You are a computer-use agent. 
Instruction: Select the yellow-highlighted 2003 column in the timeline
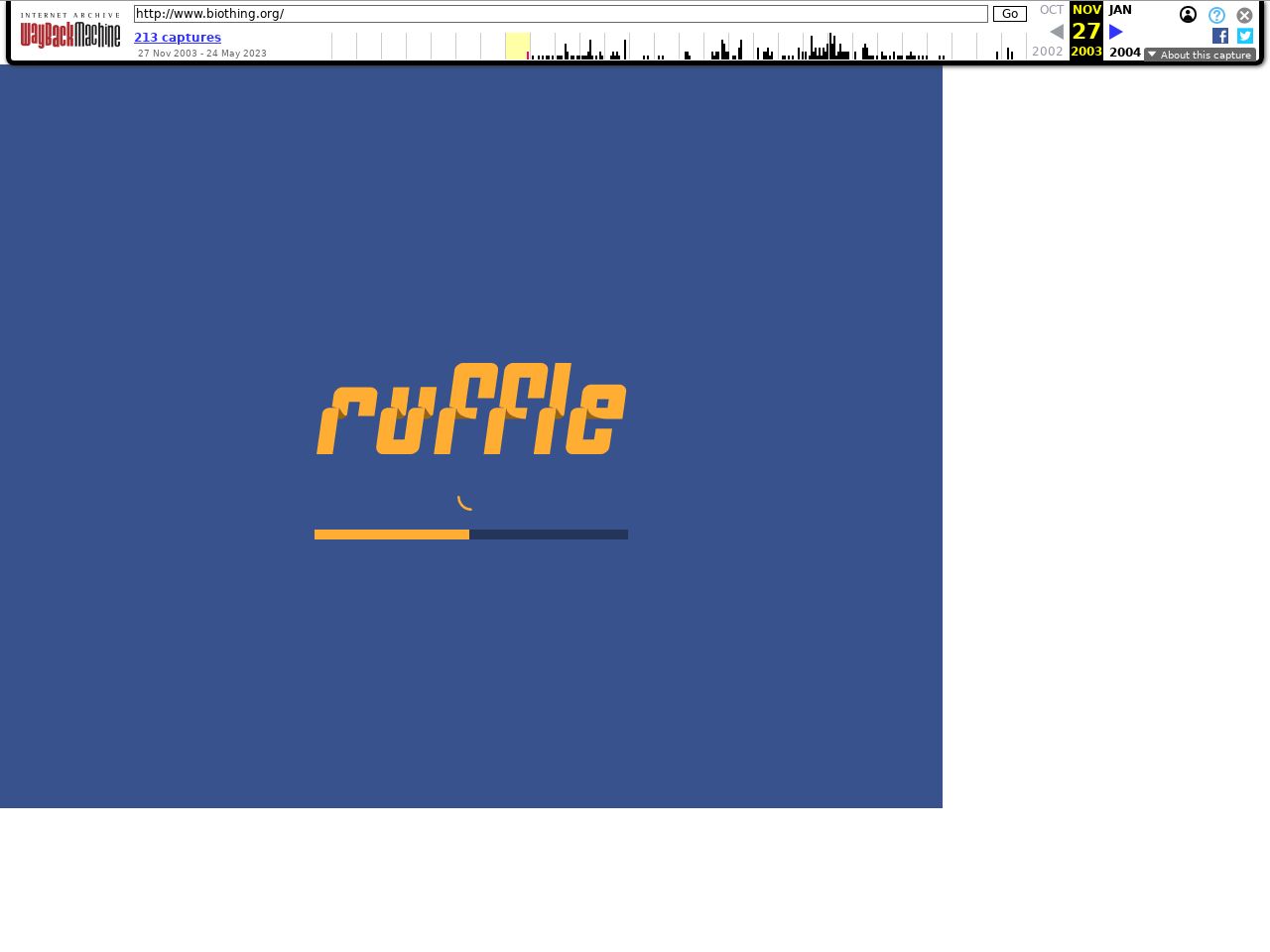click(517, 46)
